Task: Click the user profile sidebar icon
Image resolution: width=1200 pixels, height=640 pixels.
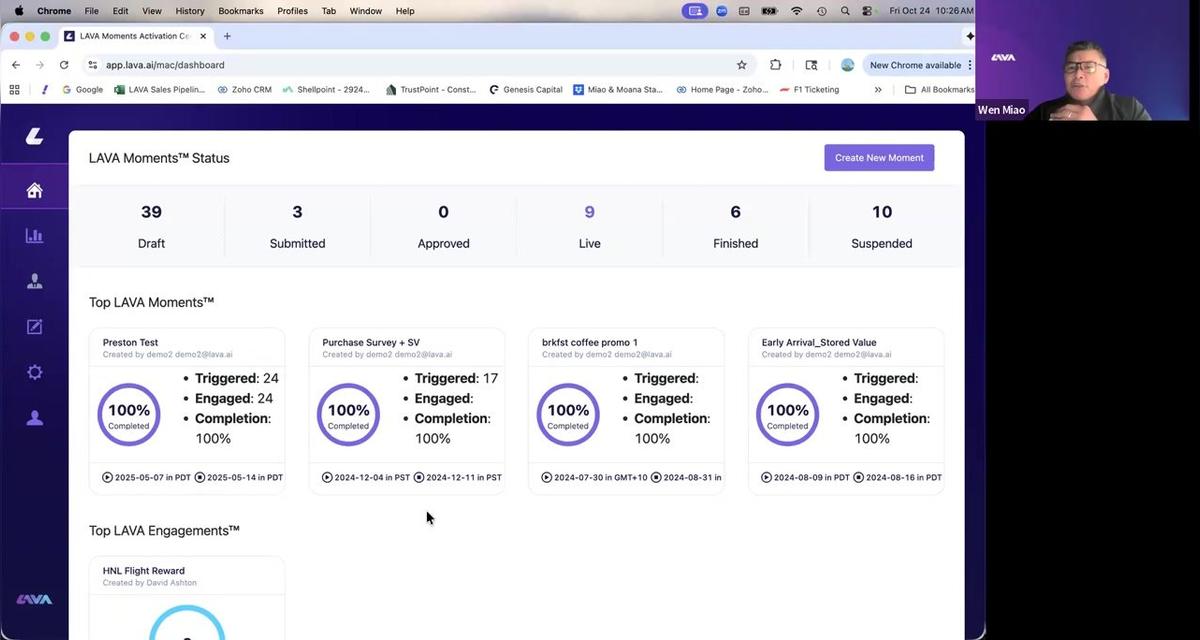Action: (x=34, y=418)
